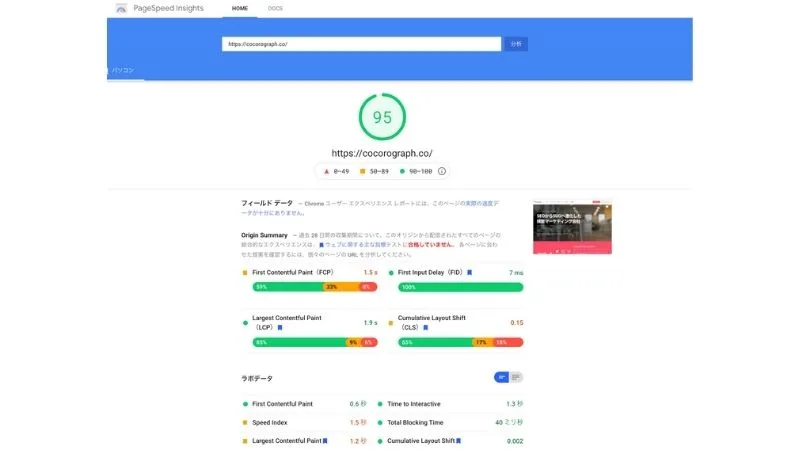Screen dimensions: 800x450
Task: Click the CLS distribution bar
Action: pyautogui.click(x=461, y=342)
